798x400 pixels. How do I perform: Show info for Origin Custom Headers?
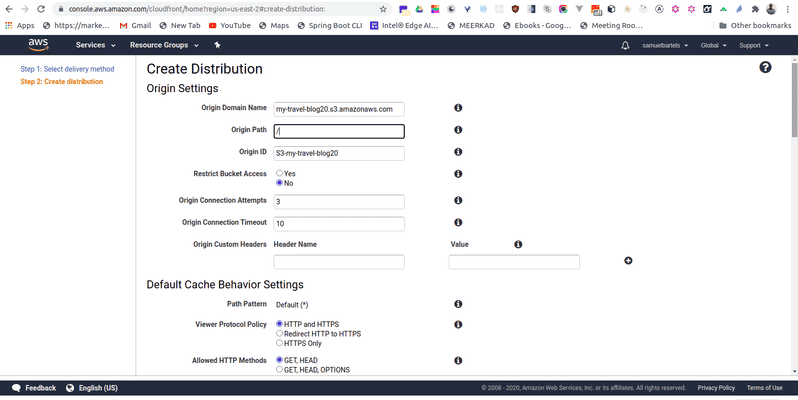(518, 244)
